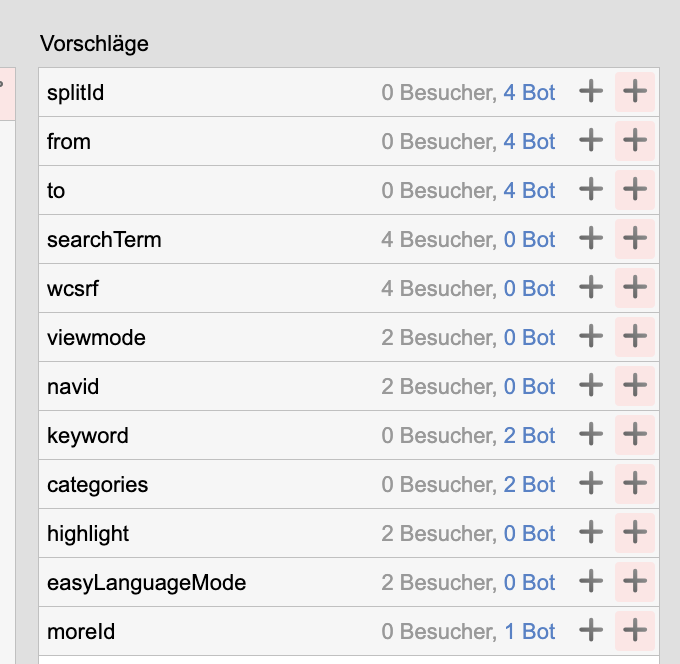
Task: Click pink plus beside viewmode
Action: pyautogui.click(x=635, y=337)
